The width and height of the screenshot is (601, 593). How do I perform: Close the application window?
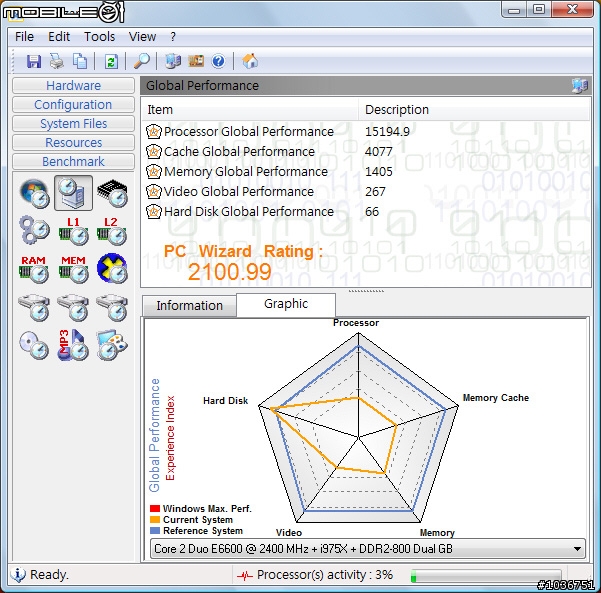[572, 10]
